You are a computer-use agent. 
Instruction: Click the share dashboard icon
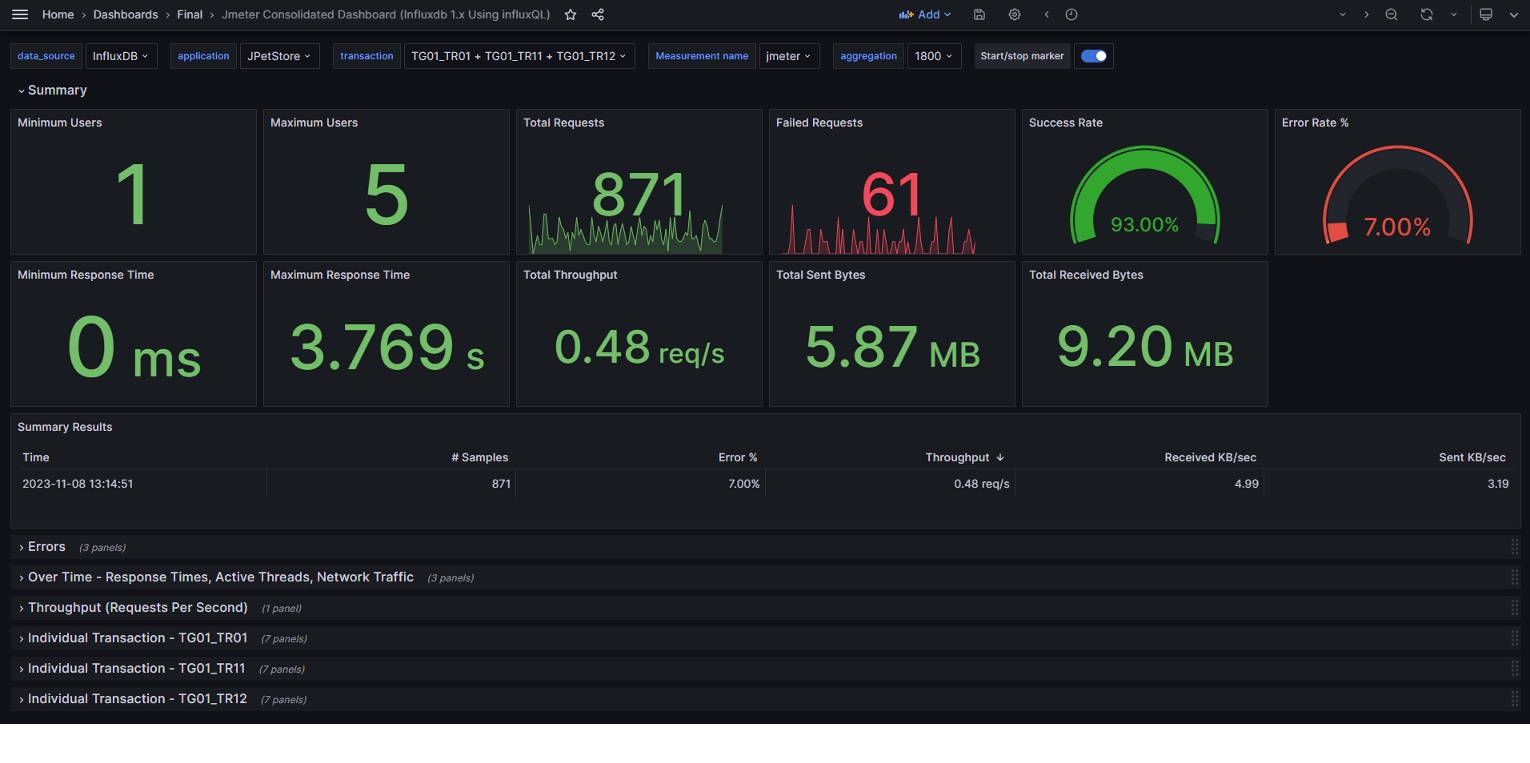pos(598,15)
